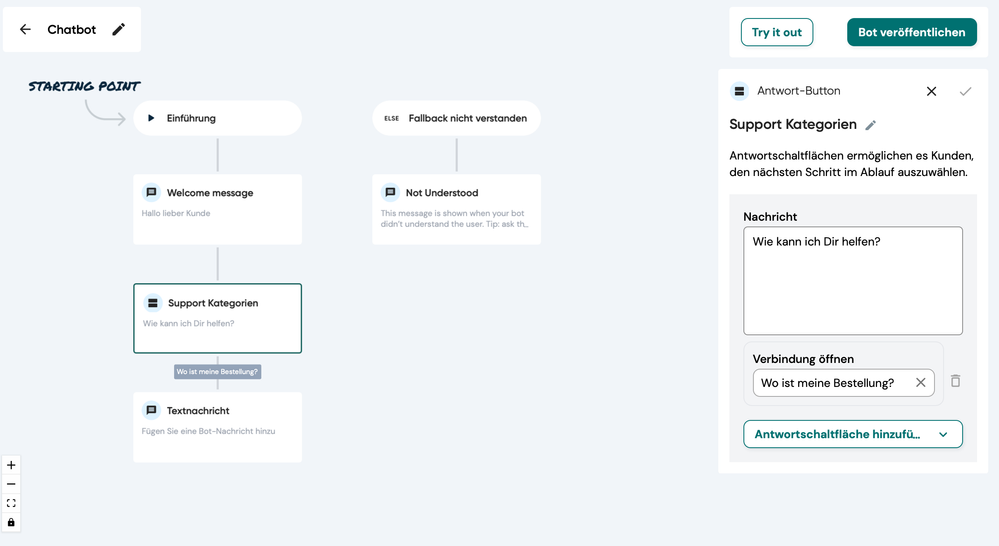Fit the flow to view
Image resolution: width=999 pixels, height=546 pixels.
click(x=11, y=503)
